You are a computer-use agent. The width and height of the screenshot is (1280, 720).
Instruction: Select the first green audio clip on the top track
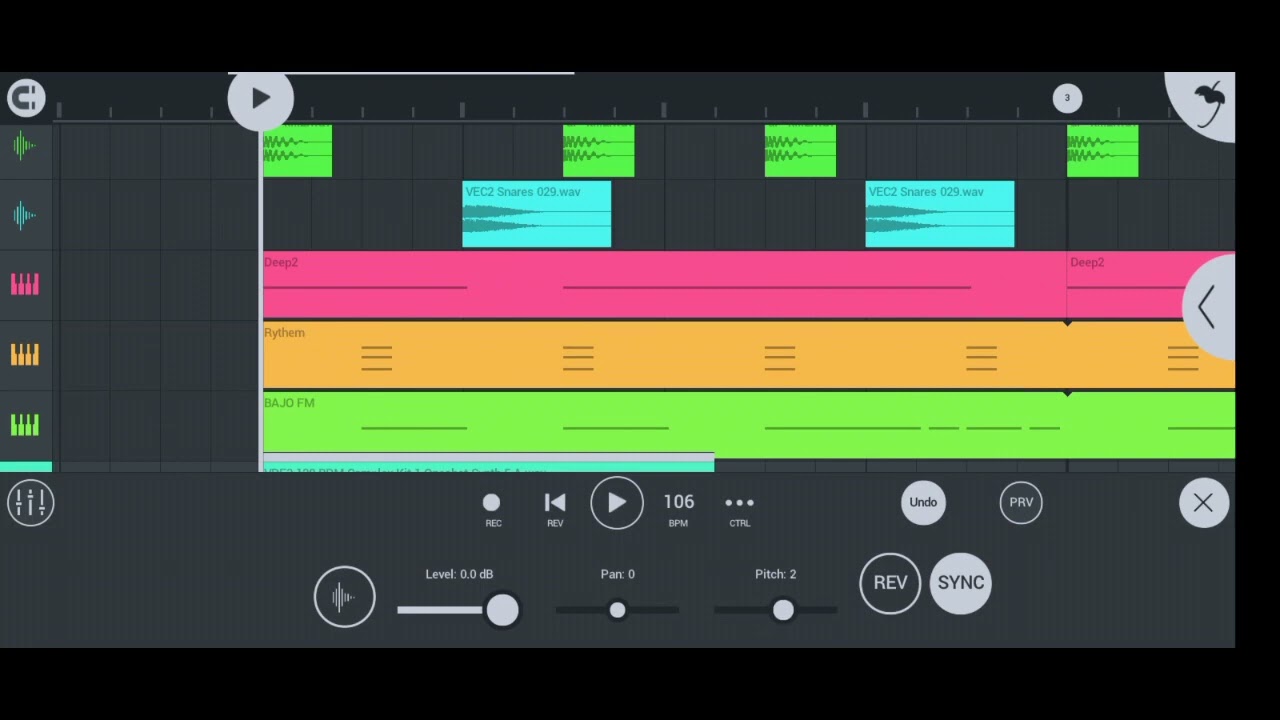(298, 151)
